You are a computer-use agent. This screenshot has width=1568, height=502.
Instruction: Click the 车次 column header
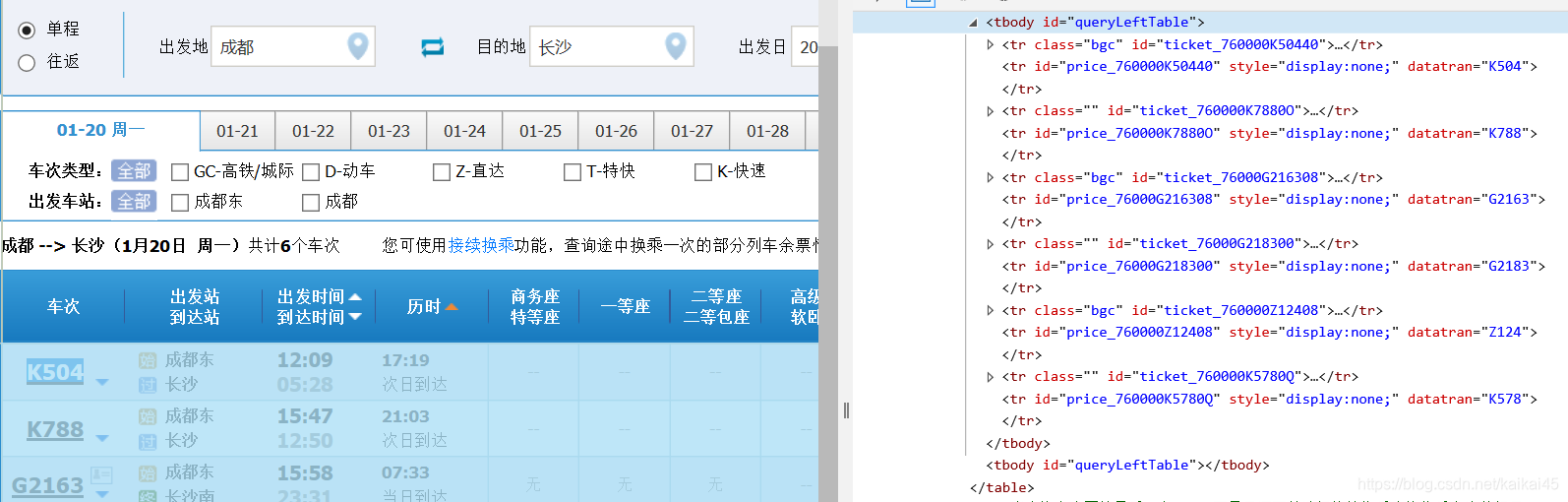click(63, 307)
